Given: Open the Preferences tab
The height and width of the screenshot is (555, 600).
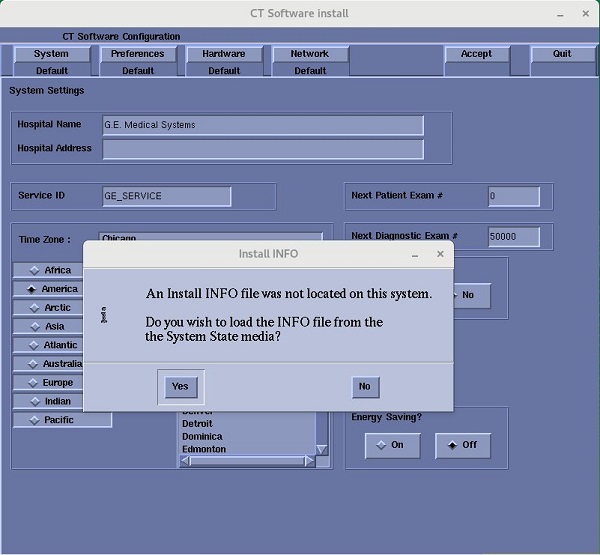Looking at the screenshot, I should pos(137,54).
